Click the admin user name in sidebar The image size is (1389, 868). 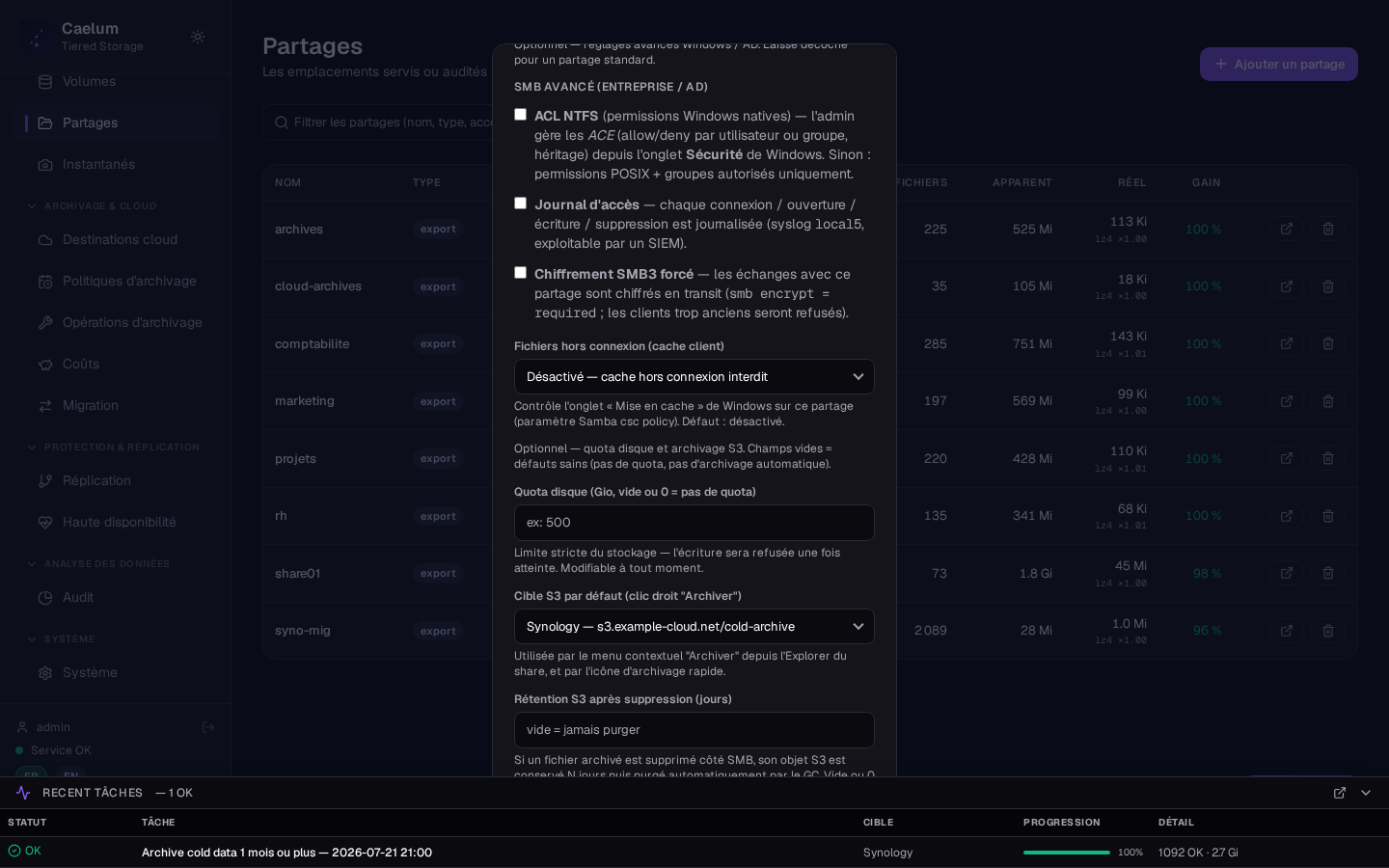[53, 727]
